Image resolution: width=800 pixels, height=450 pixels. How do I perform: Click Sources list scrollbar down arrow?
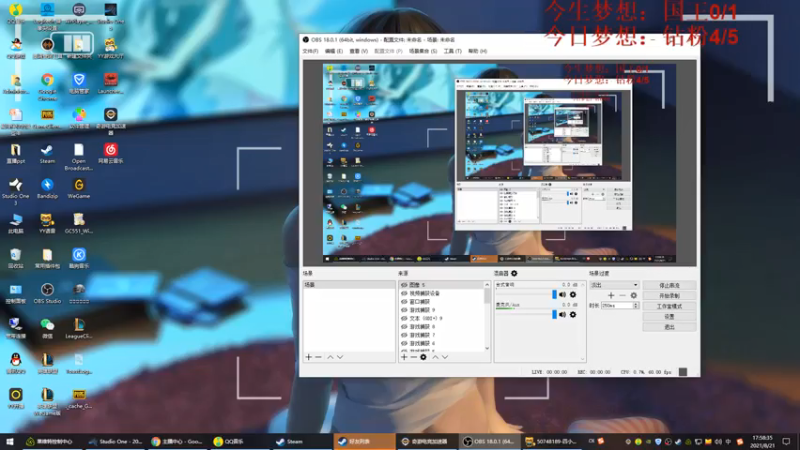coord(487,348)
